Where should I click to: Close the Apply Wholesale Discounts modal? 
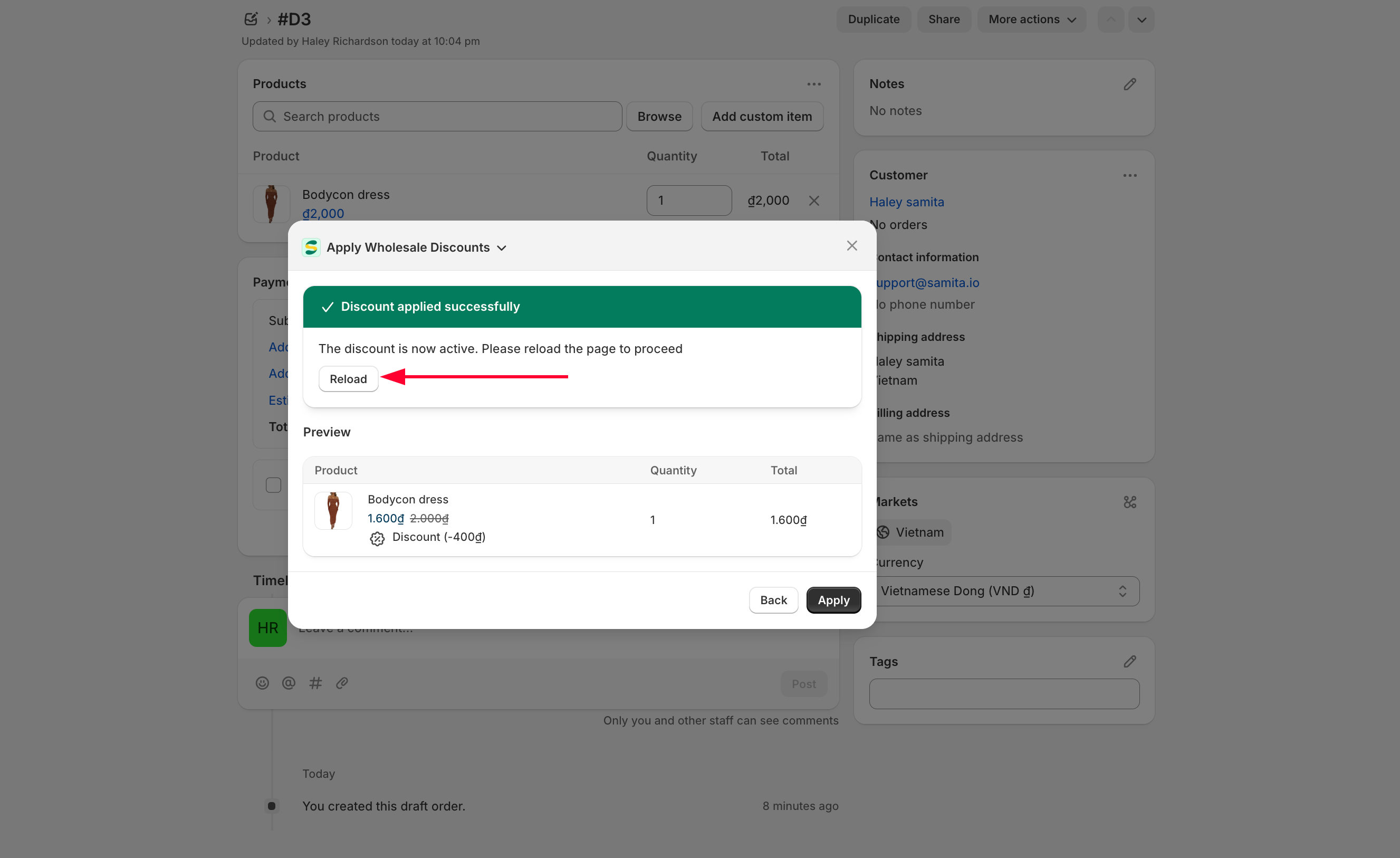[851, 246]
